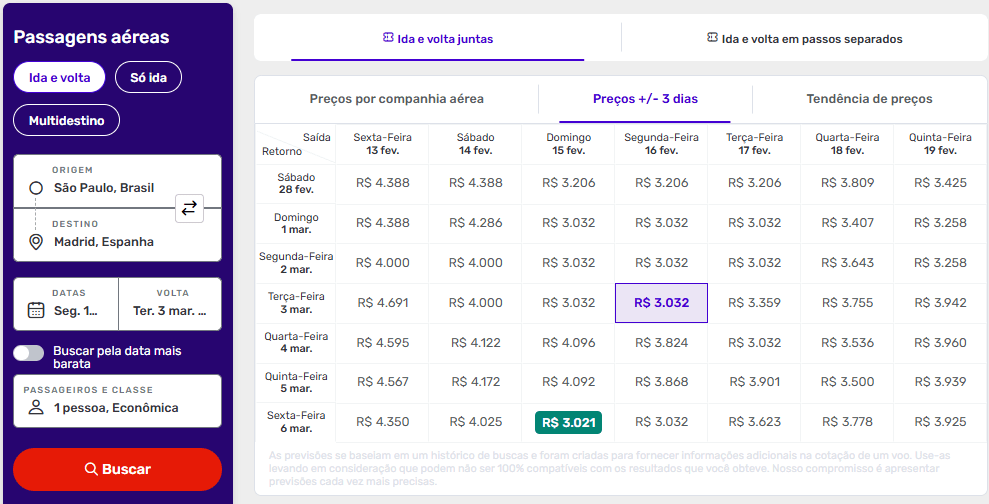Click the calendar icon in dates field
The width and height of the screenshot is (989, 504).
(x=36, y=310)
